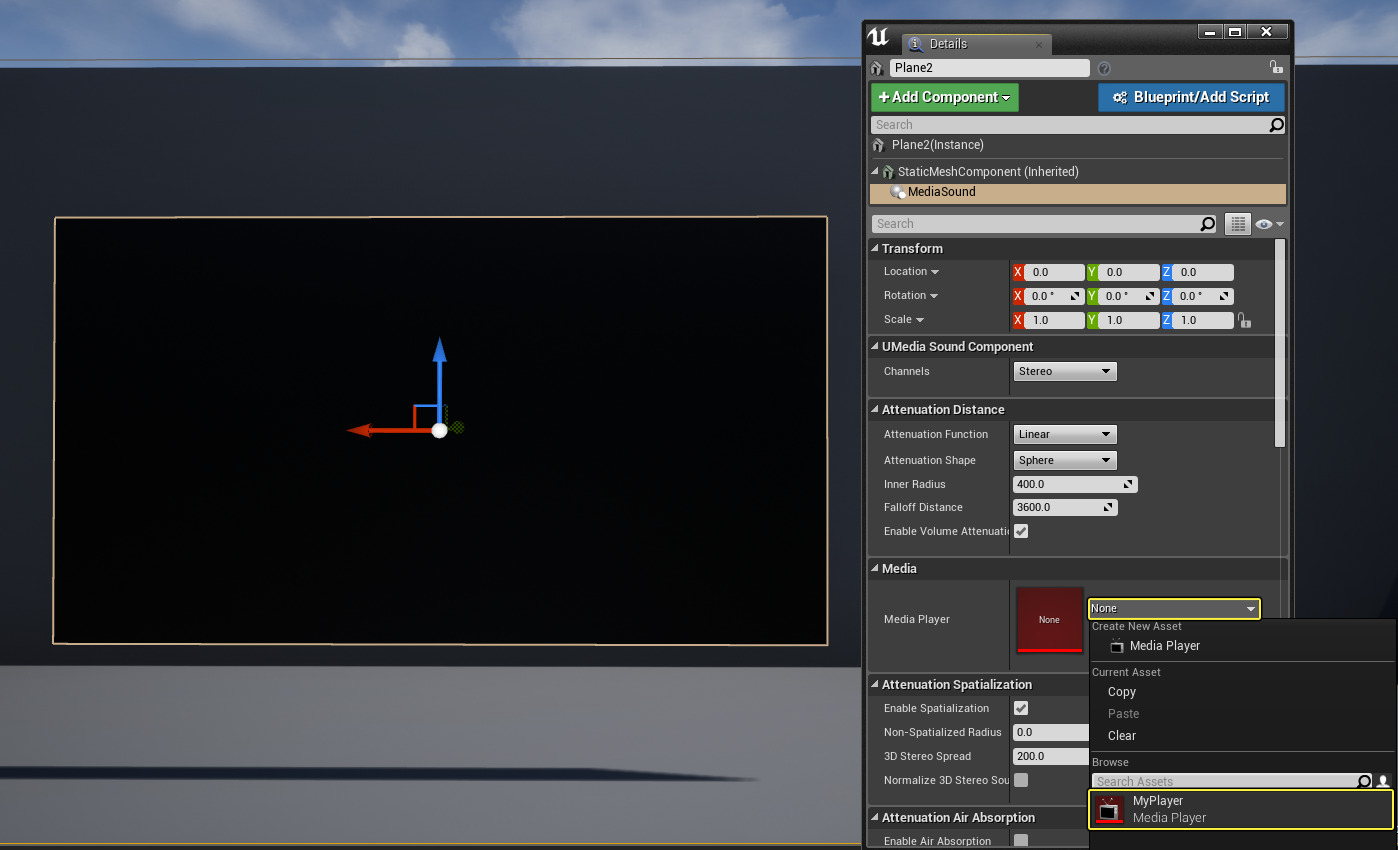Screen dimensions: 1398x850
Task: Click the lock icon in Details header
Action: tap(1275, 67)
